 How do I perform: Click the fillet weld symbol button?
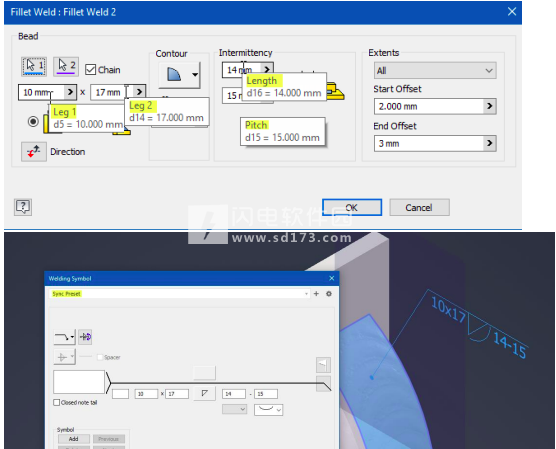[204, 393]
